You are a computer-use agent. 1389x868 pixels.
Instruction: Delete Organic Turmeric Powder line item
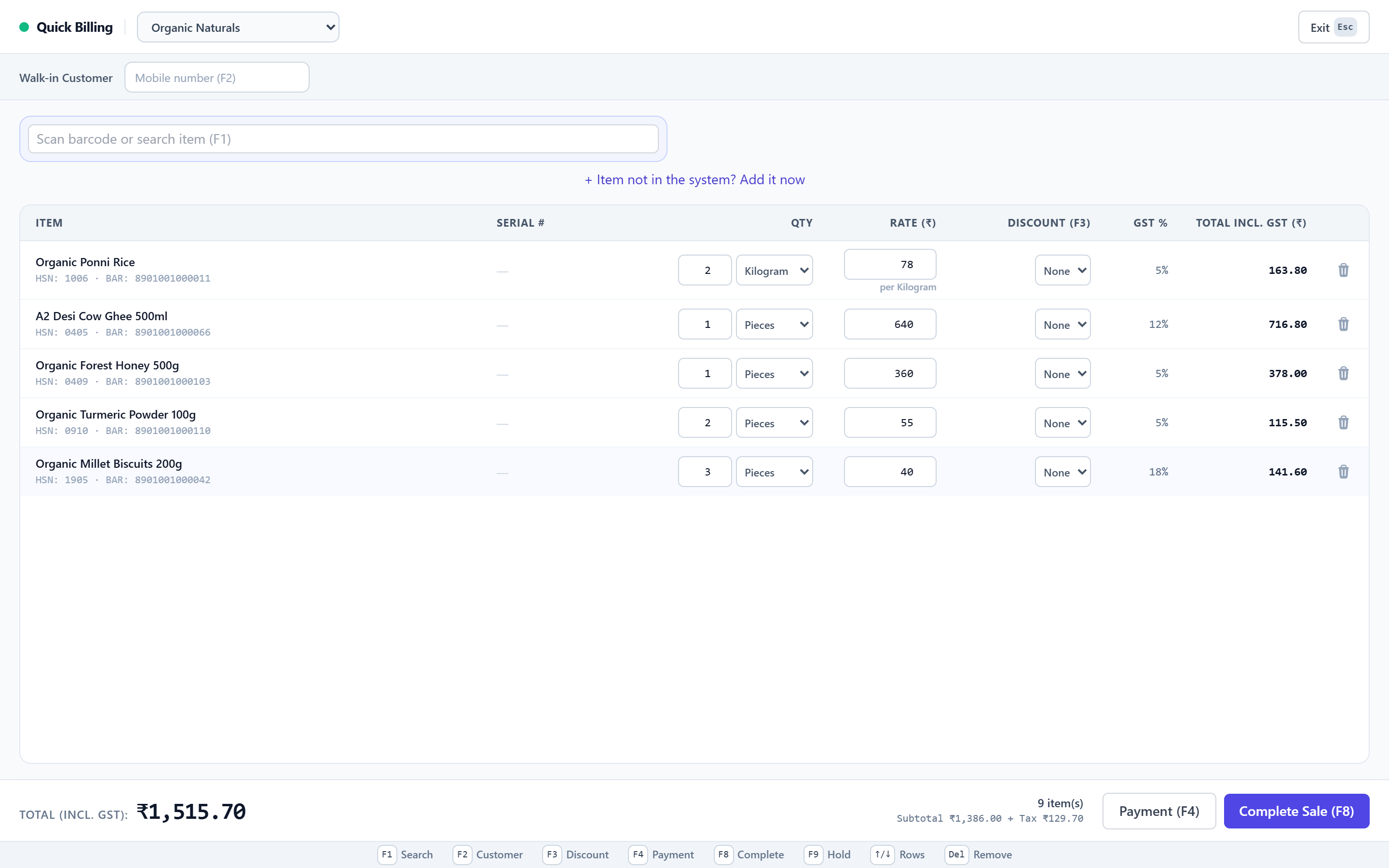pyautogui.click(x=1343, y=422)
